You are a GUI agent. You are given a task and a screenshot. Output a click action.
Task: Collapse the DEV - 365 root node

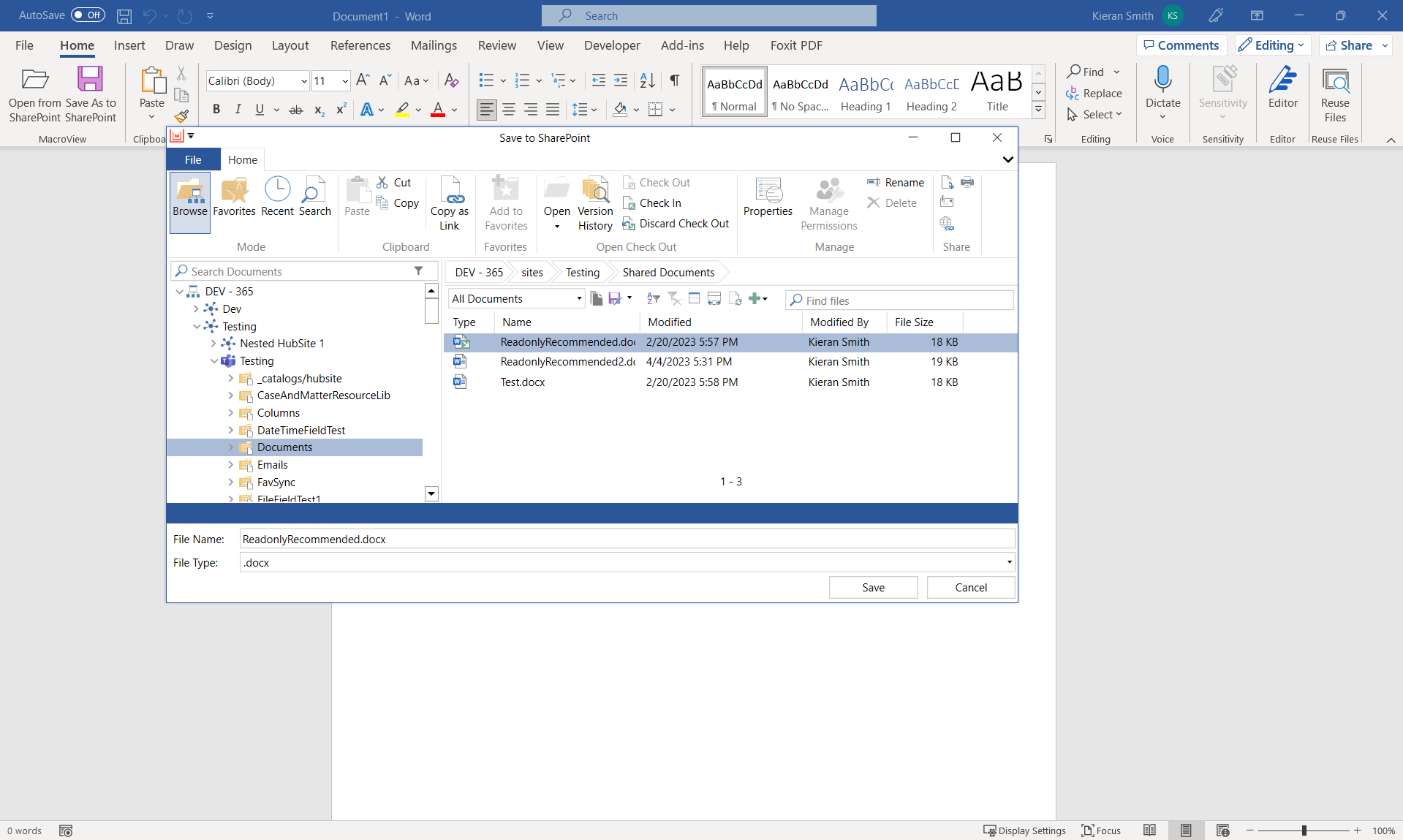179,292
